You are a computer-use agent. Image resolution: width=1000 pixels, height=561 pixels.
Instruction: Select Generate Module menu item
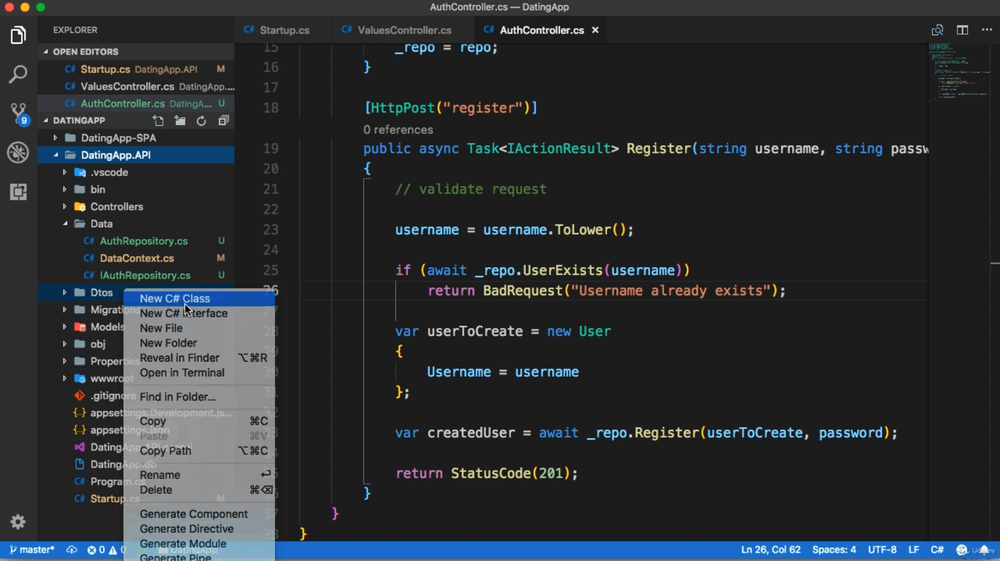pos(199,543)
